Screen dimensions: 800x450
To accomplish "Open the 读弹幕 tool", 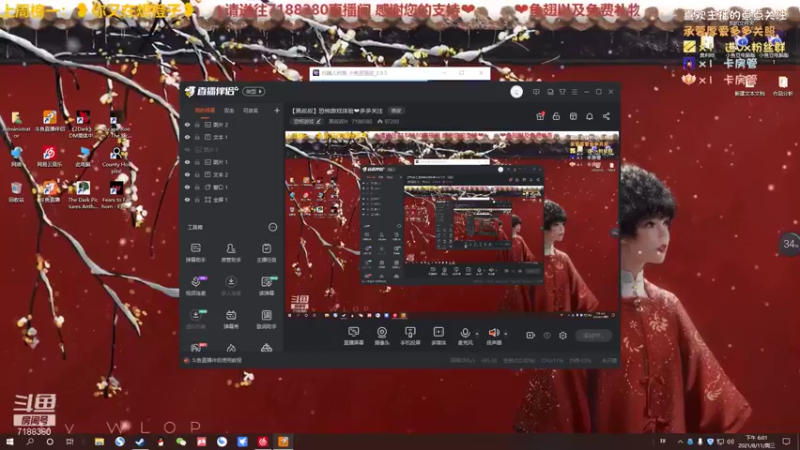I will tap(266, 286).
